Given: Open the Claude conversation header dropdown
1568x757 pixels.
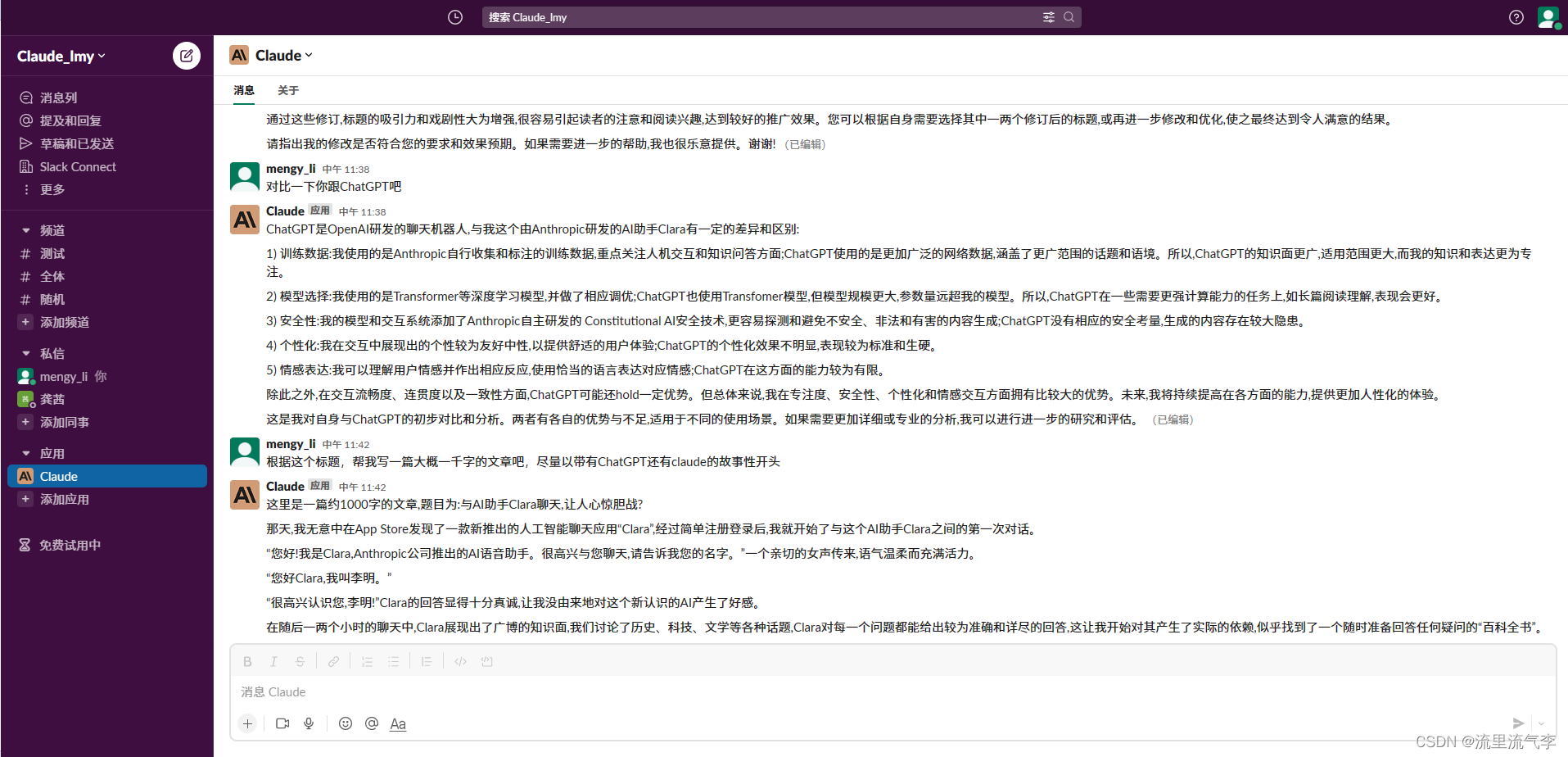Looking at the screenshot, I should [282, 56].
